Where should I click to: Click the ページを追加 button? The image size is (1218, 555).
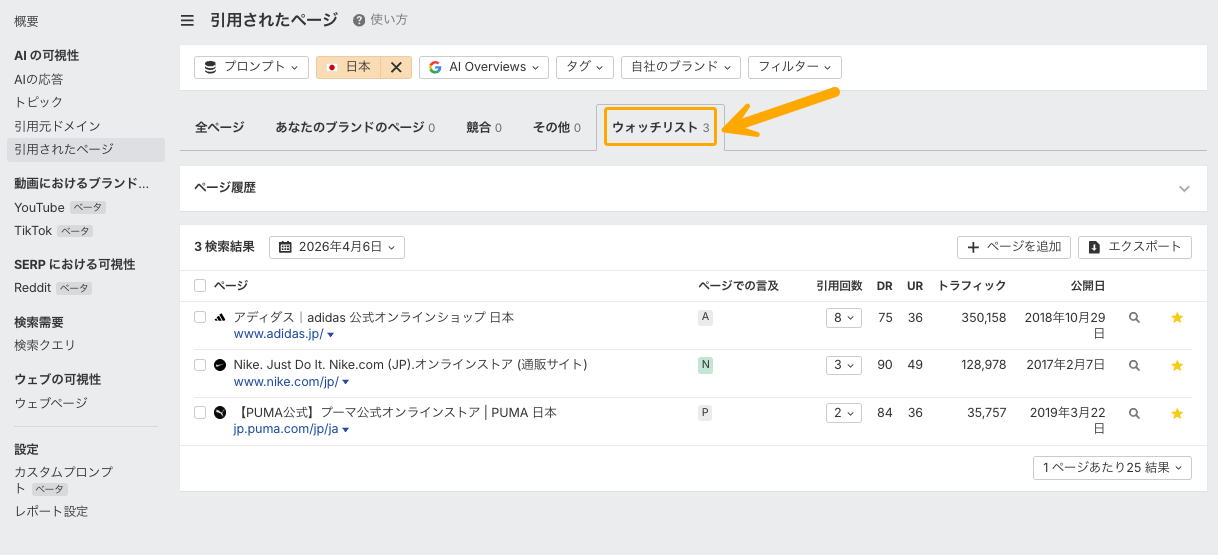[1014, 247]
